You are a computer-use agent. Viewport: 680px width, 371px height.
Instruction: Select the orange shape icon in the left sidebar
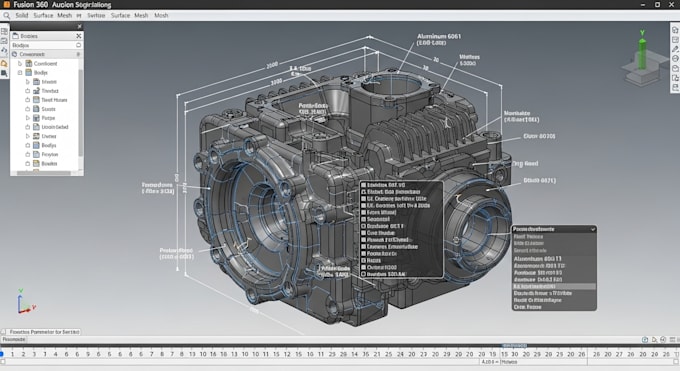[x=4, y=63]
